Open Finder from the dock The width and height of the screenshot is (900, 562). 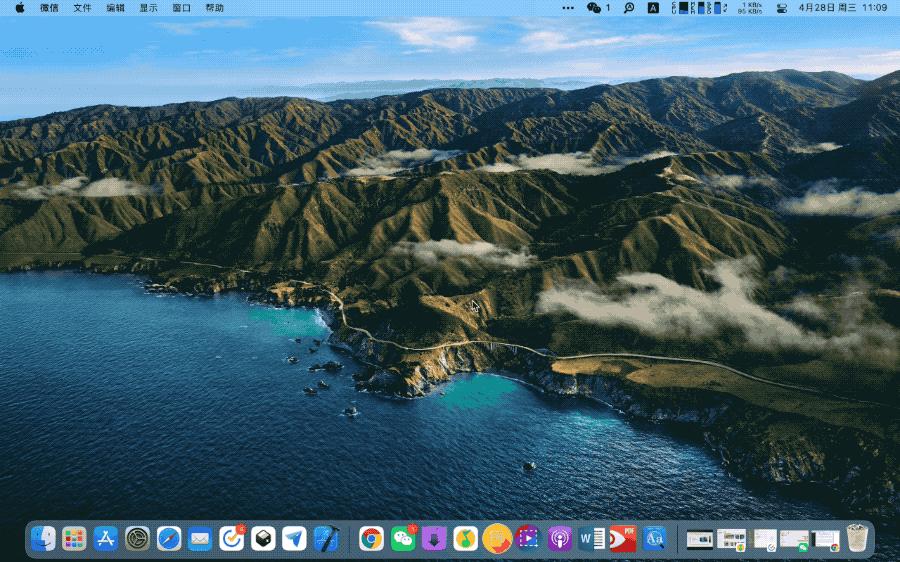coord(43,539)
